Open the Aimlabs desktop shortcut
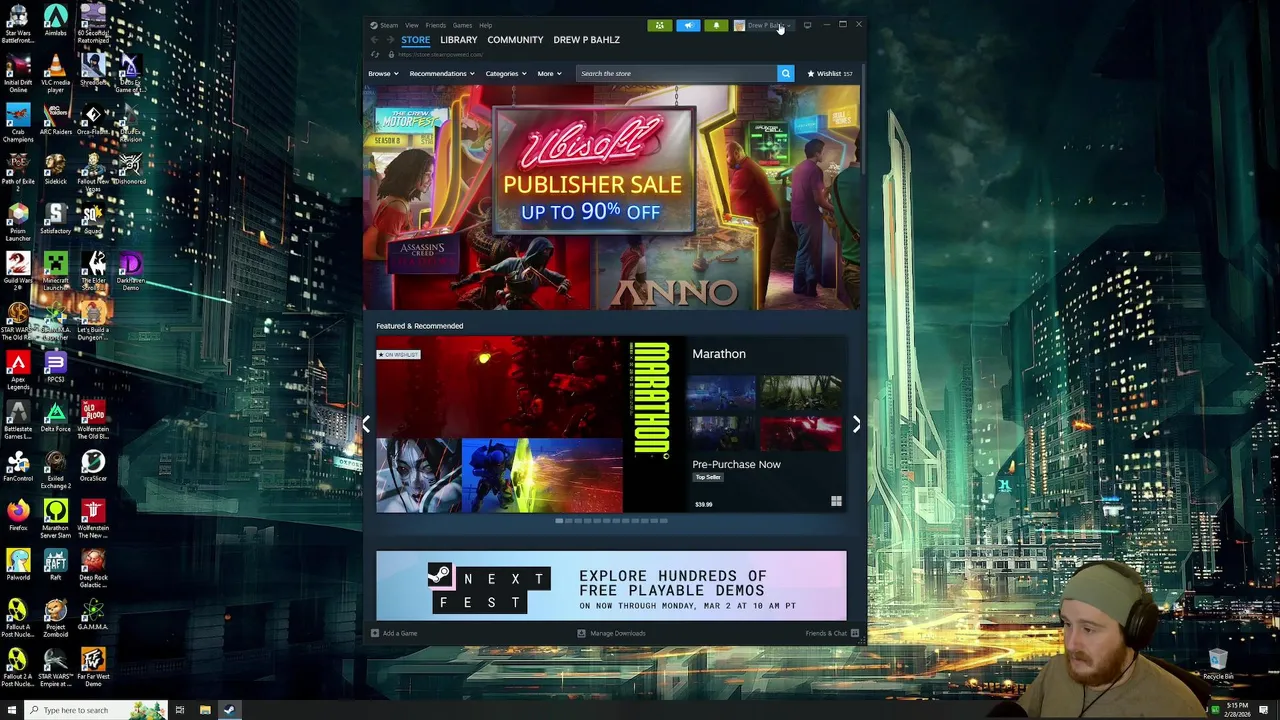The height and width of the screenshot is (720, 1280). (x=56, y=22)
